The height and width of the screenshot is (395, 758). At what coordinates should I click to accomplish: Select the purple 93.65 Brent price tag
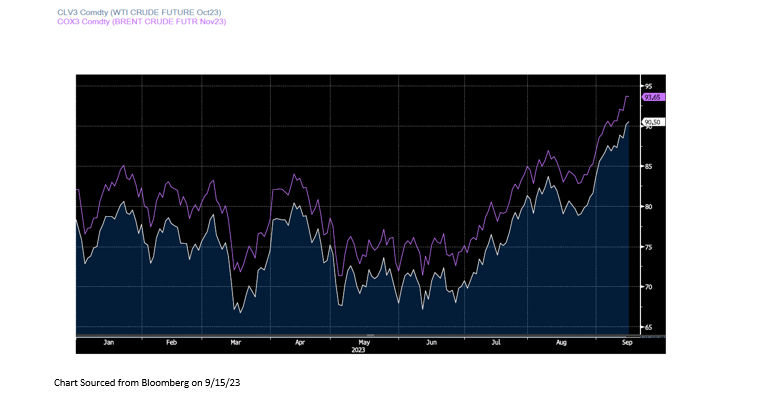(x=654, y=97)
